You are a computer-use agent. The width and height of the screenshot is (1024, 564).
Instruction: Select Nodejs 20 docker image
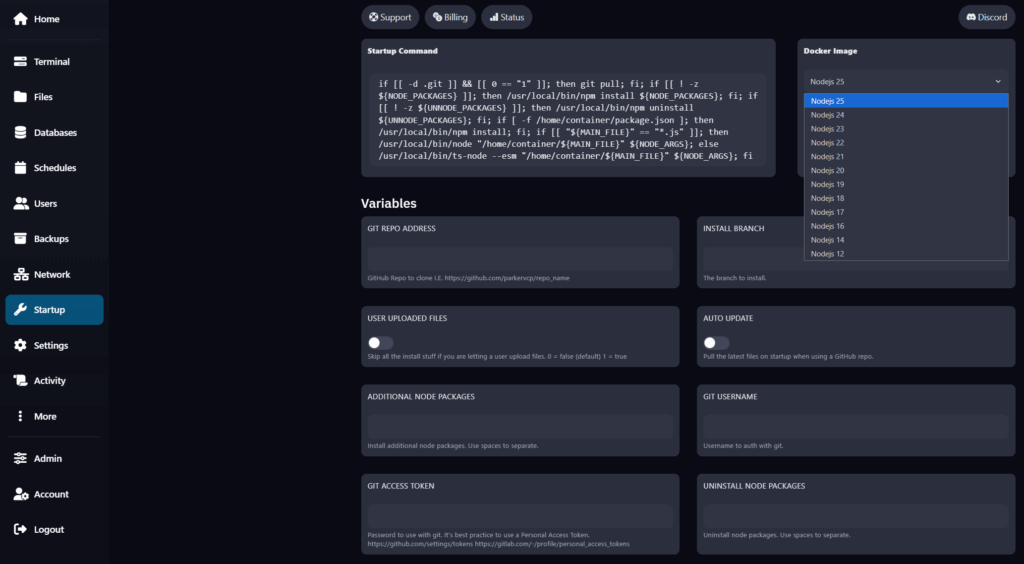pos(906,170)
